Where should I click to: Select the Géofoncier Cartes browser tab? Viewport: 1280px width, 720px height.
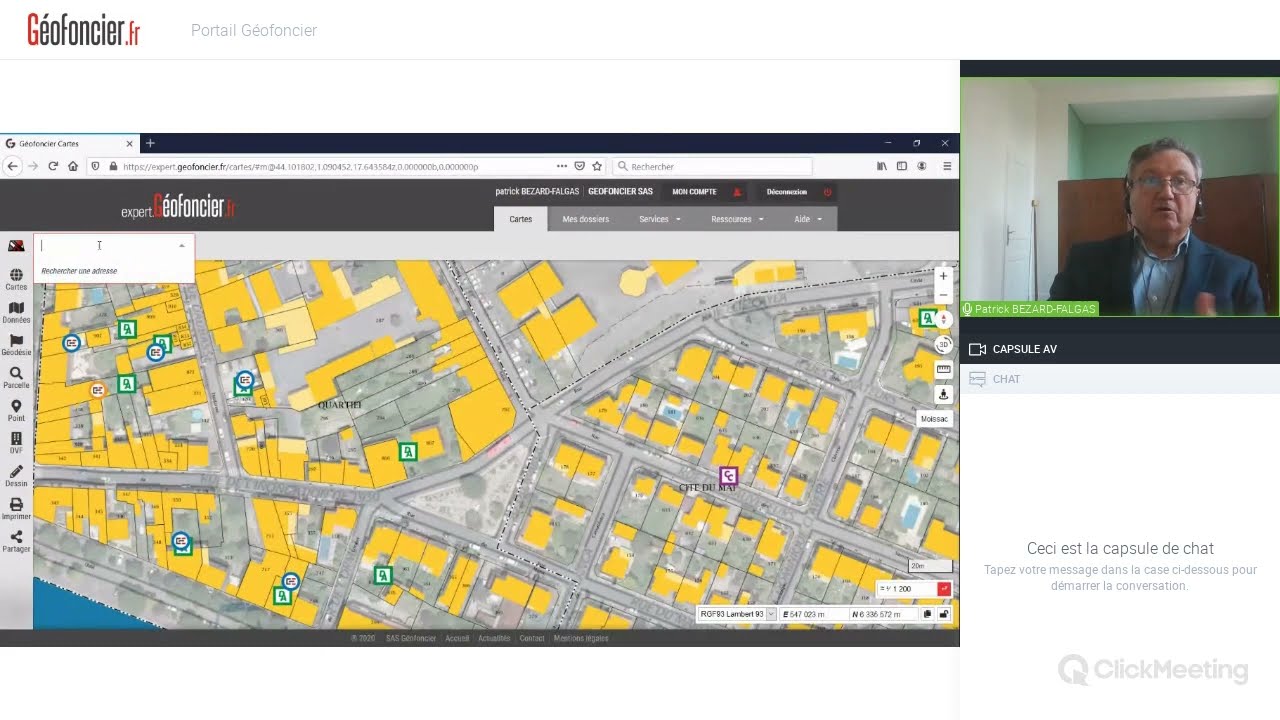pos(69,143)
